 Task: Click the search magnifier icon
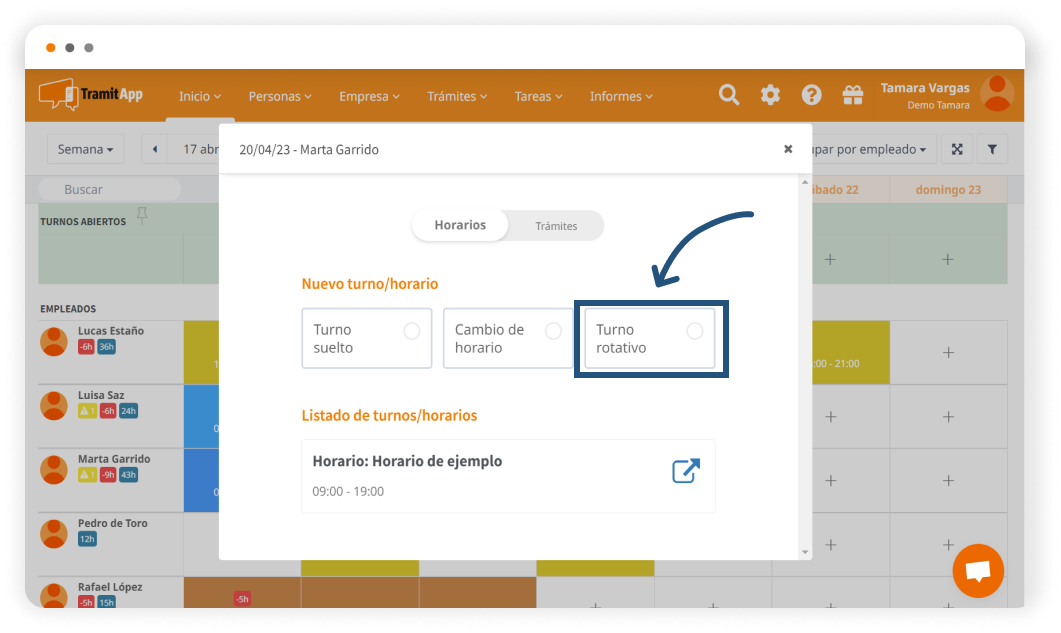(x=729, y=95)
